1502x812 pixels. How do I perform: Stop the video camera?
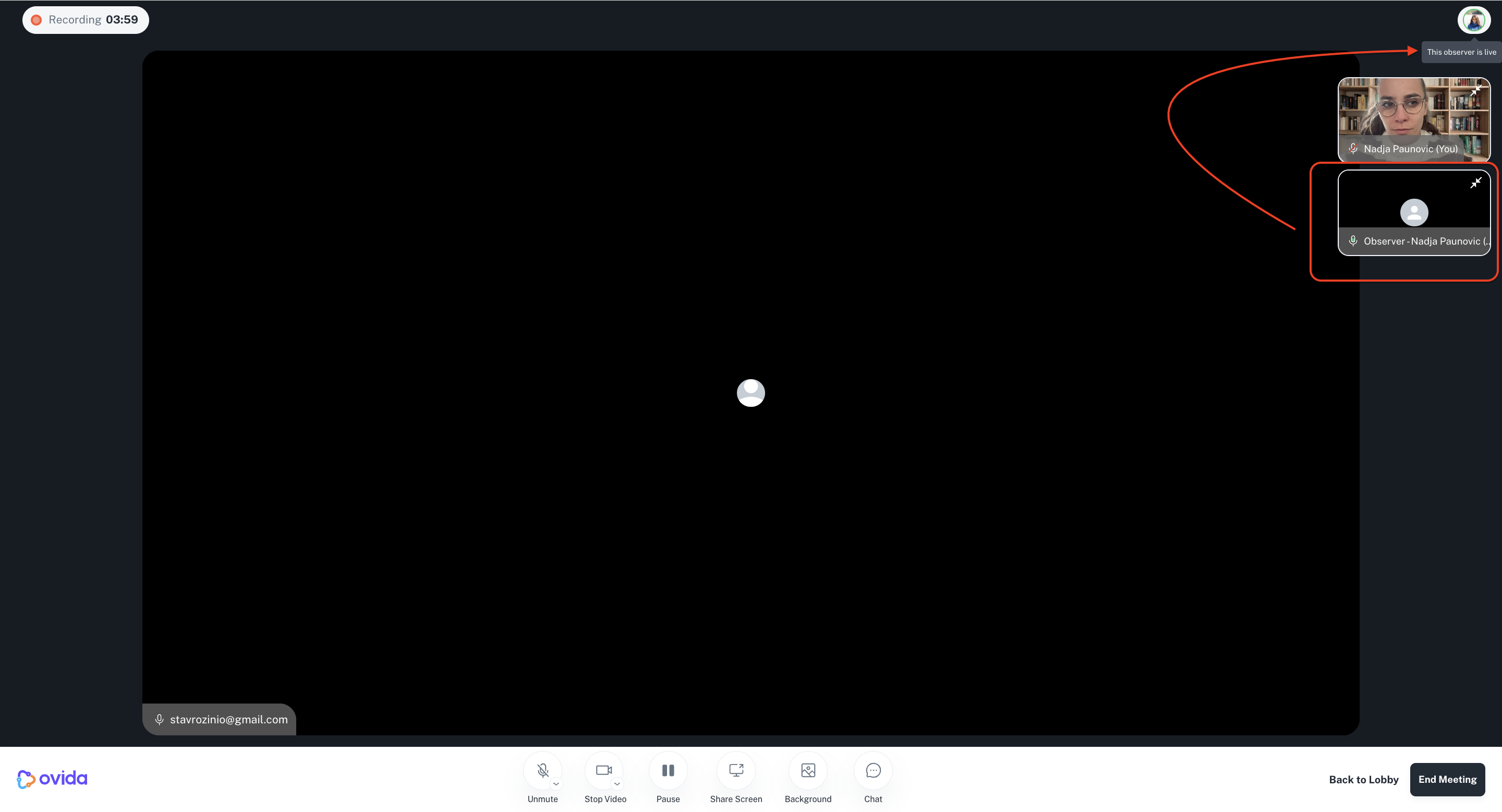[x=604, y=771]
